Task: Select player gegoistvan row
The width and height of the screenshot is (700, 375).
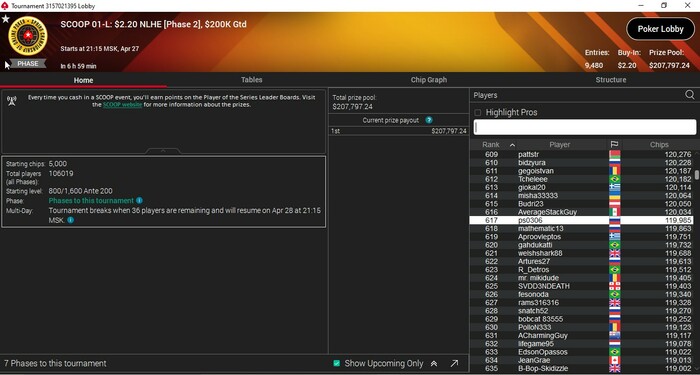Action: click(x=581, y=171)
